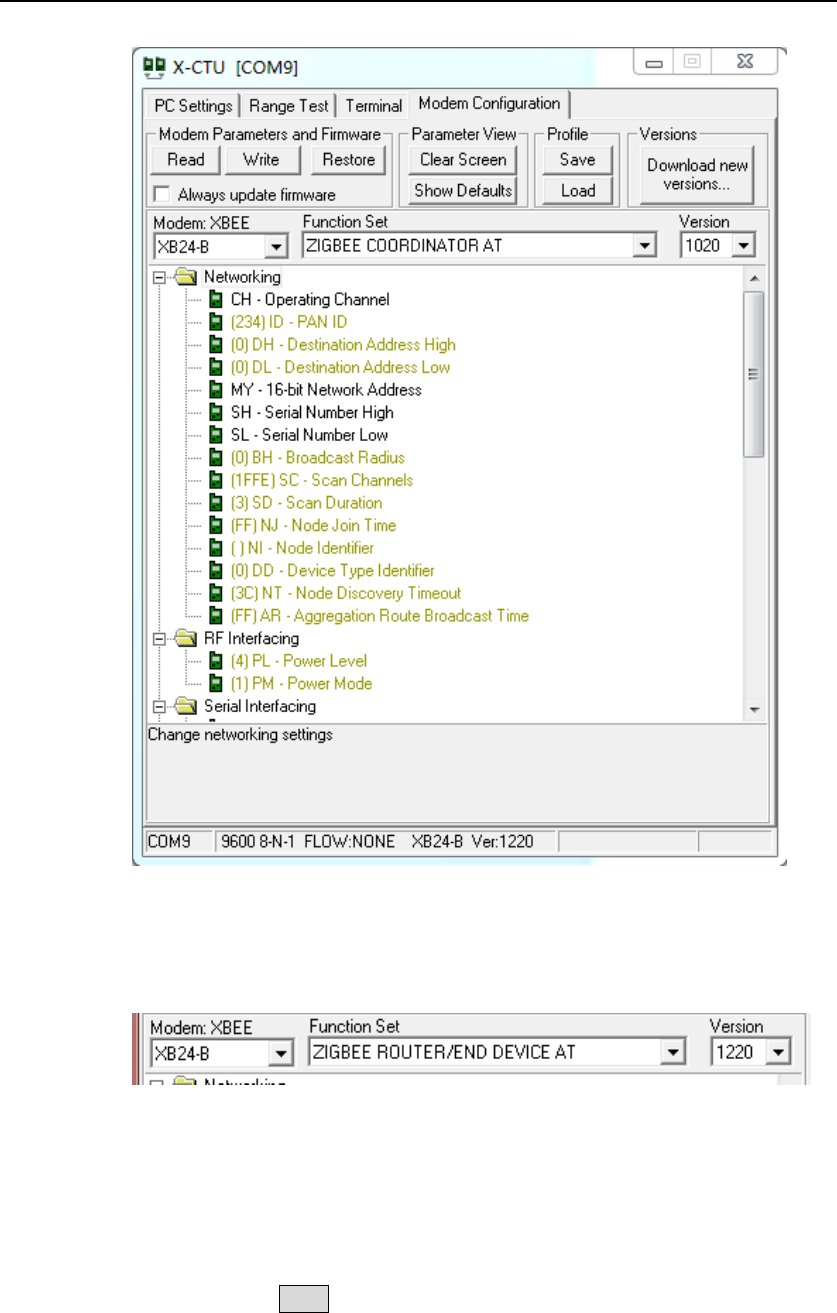
Task: Click the SD Scan Duration icon
Action: 215,503
